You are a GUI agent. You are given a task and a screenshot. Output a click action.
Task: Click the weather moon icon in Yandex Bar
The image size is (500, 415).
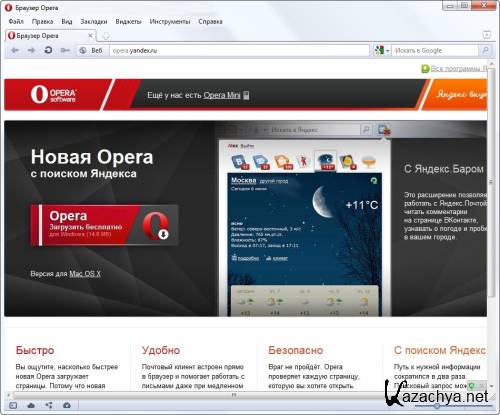tap(325, 161)
